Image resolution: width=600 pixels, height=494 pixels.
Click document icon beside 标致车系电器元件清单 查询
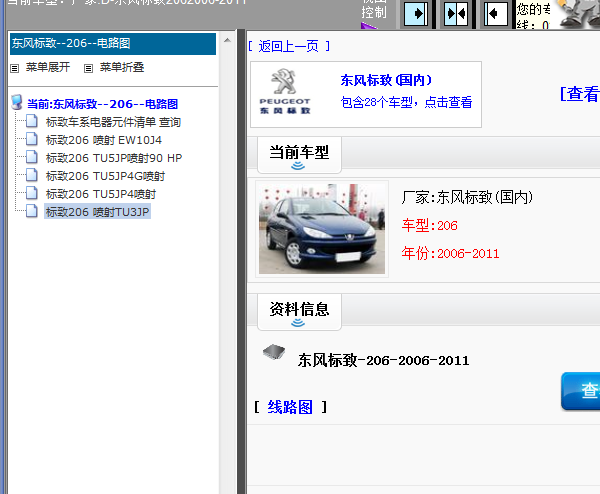pyautogui.click(x=32, y=121)
